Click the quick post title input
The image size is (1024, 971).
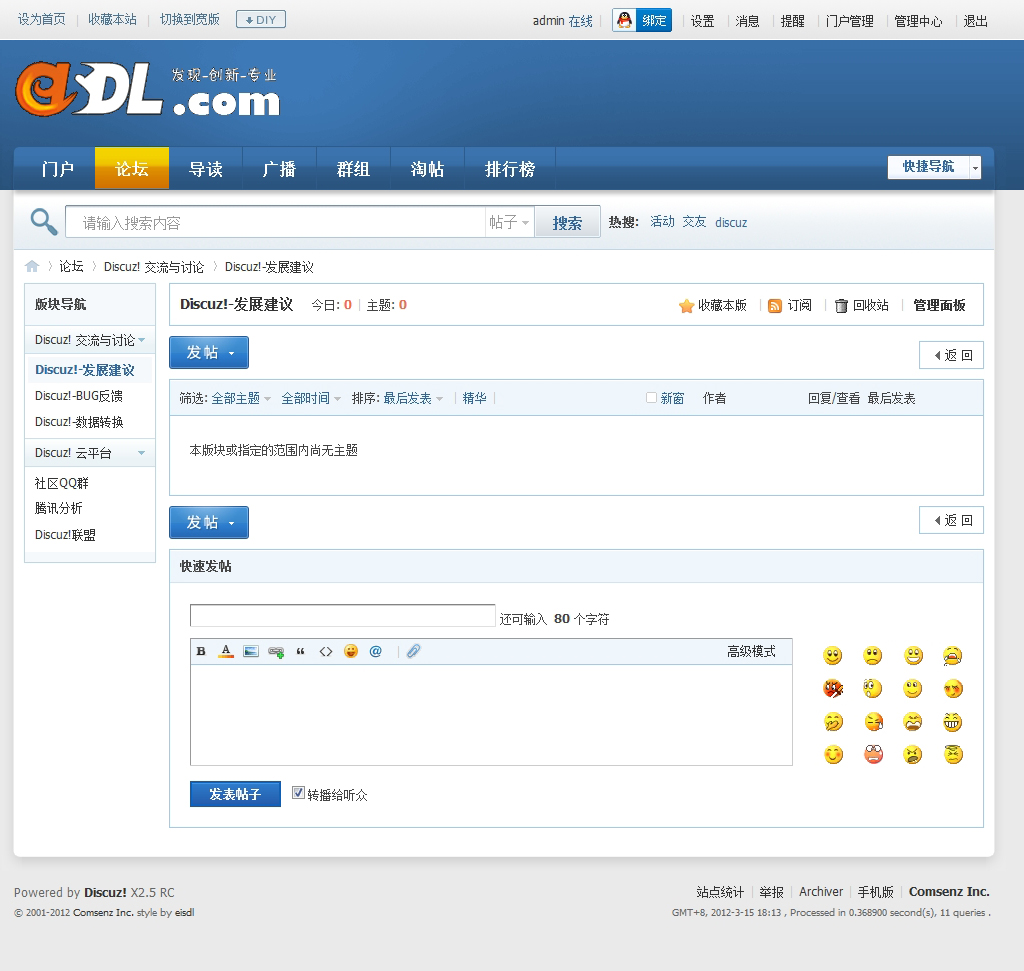tap(343, 615)
